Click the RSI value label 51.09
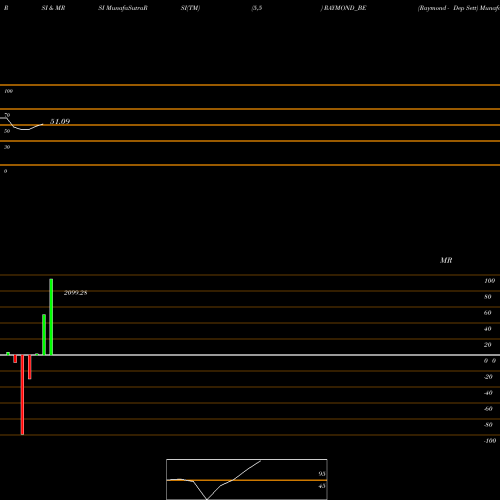 (x=60, y=122)
